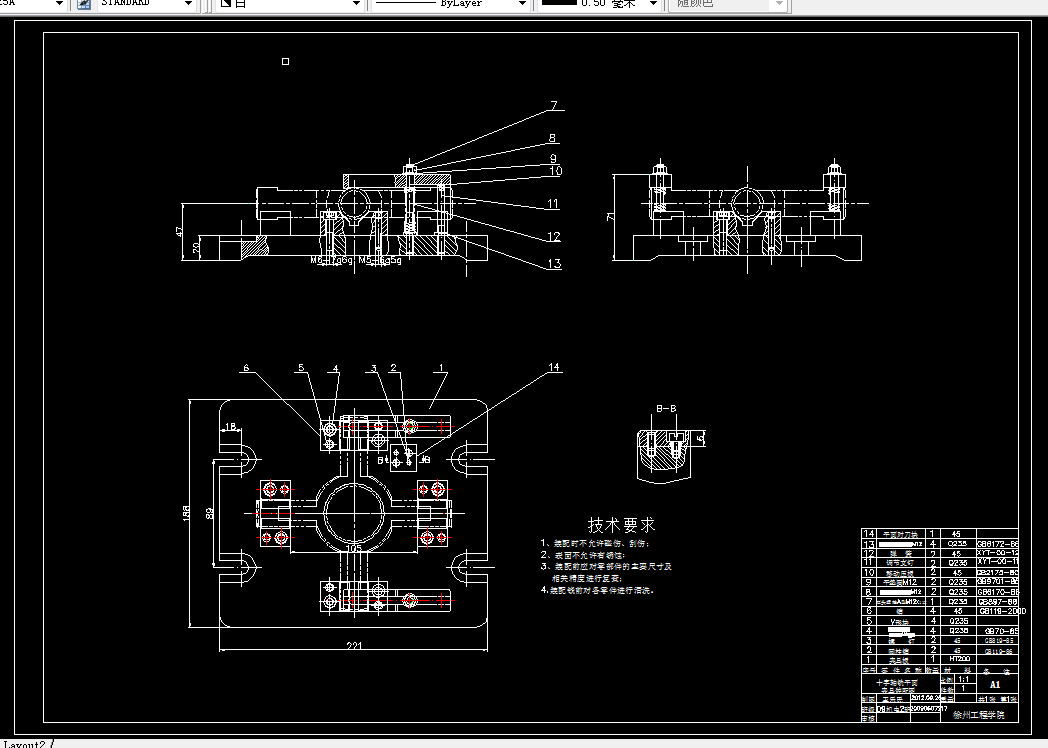Screen dimensions: 1048x748
Task: Click technical requirement line numbered 1
Action: pos(596,543)
